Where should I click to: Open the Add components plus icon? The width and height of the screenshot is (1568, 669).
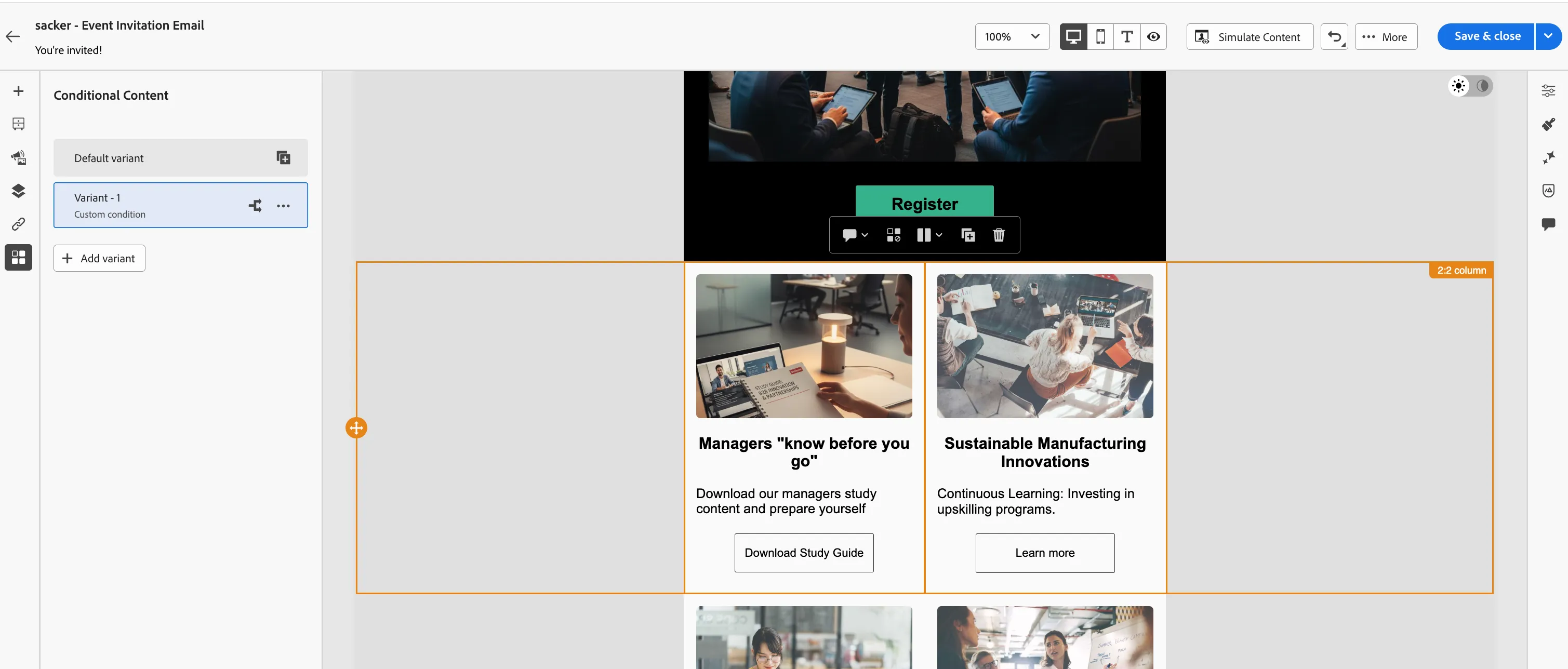[x=18, y=91]
